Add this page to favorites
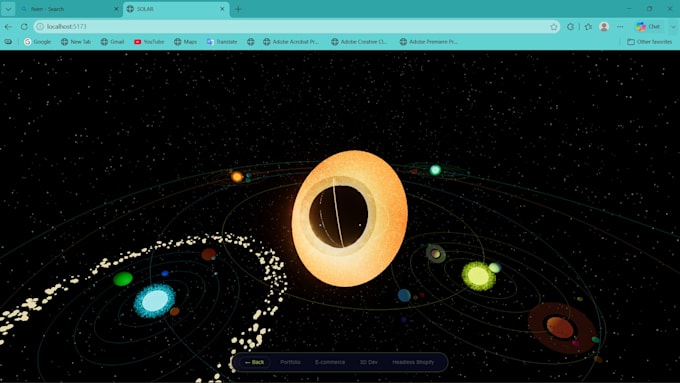This screenshot has width=680, height=383. [554, 27]
